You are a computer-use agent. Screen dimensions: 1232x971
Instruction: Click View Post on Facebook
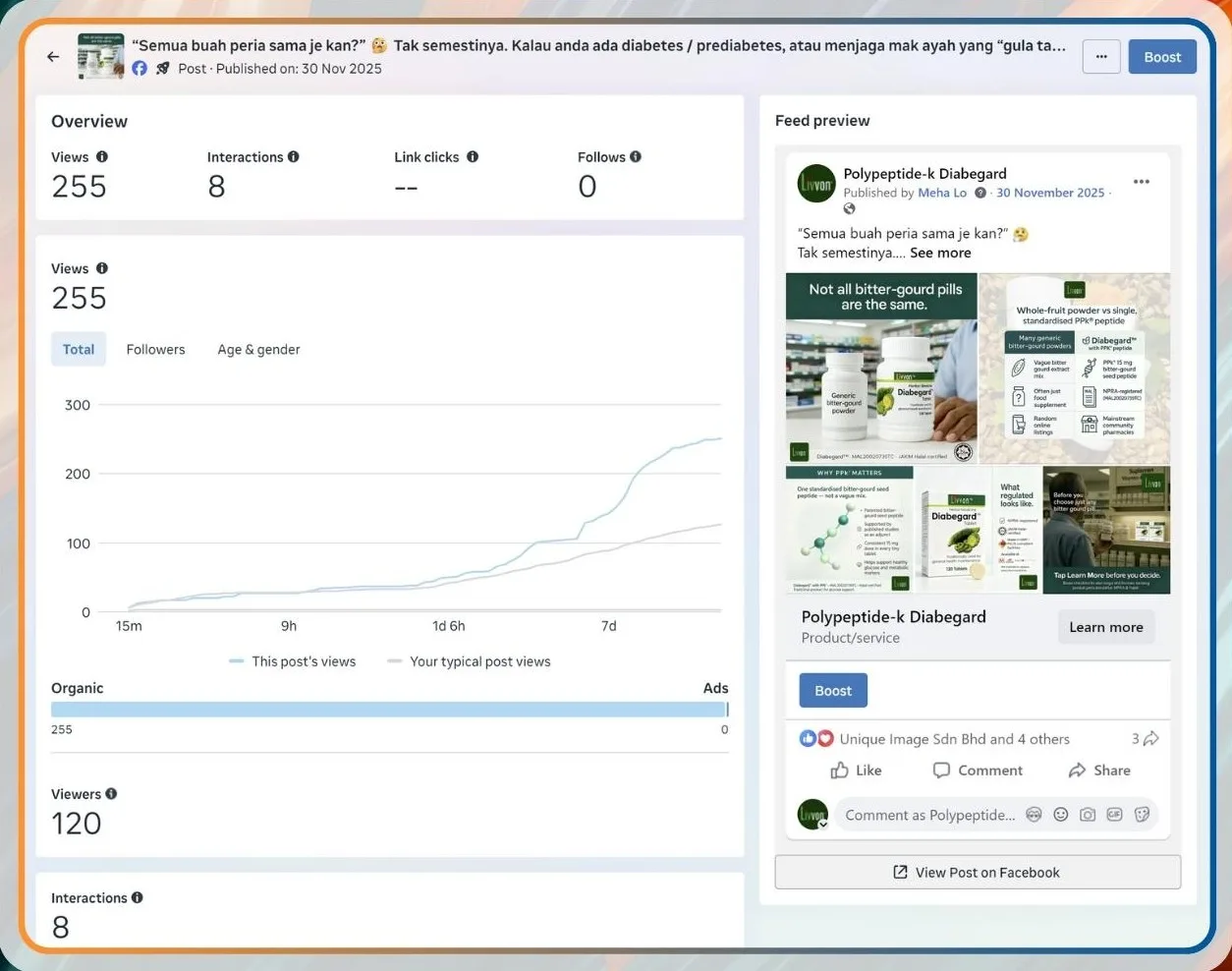point(978,873)
